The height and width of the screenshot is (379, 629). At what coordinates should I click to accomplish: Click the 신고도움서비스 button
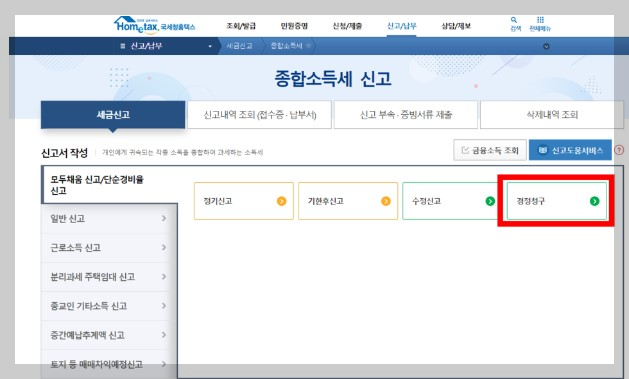coord(570,150)
